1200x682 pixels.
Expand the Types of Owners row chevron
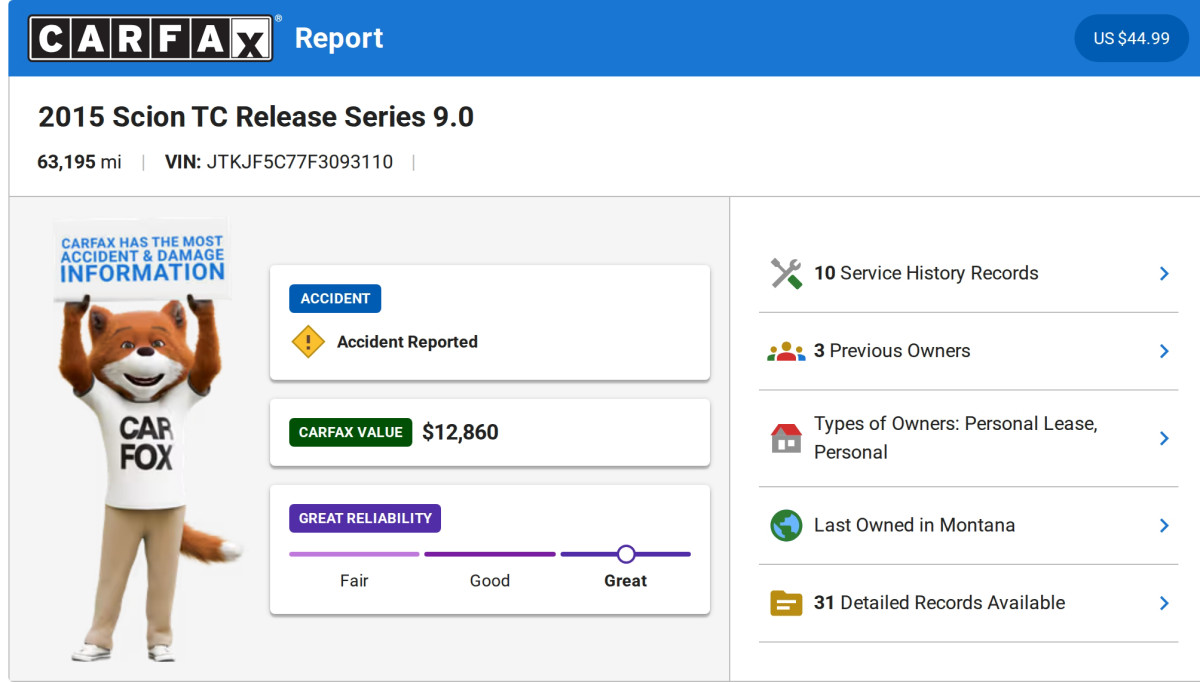click(x=1164, y=438)
